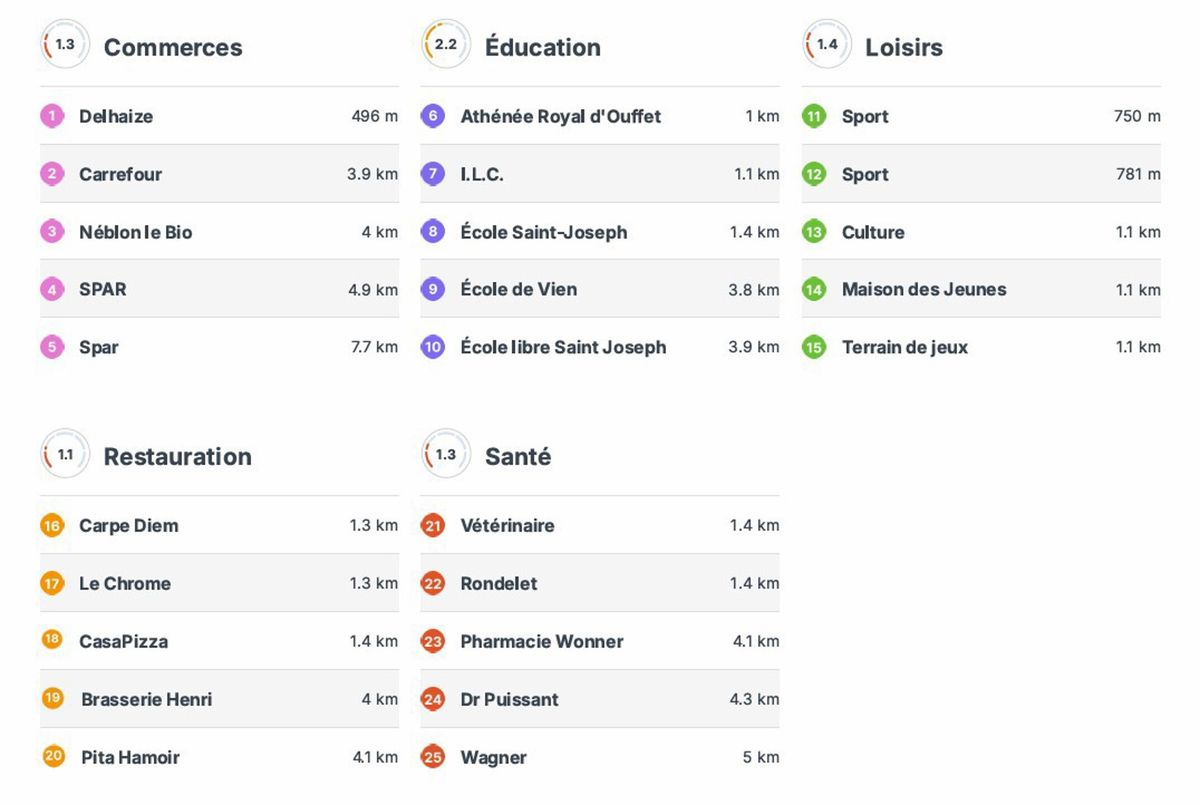
Task: Open the Maison des Jeunes entry
Action: 924,289
